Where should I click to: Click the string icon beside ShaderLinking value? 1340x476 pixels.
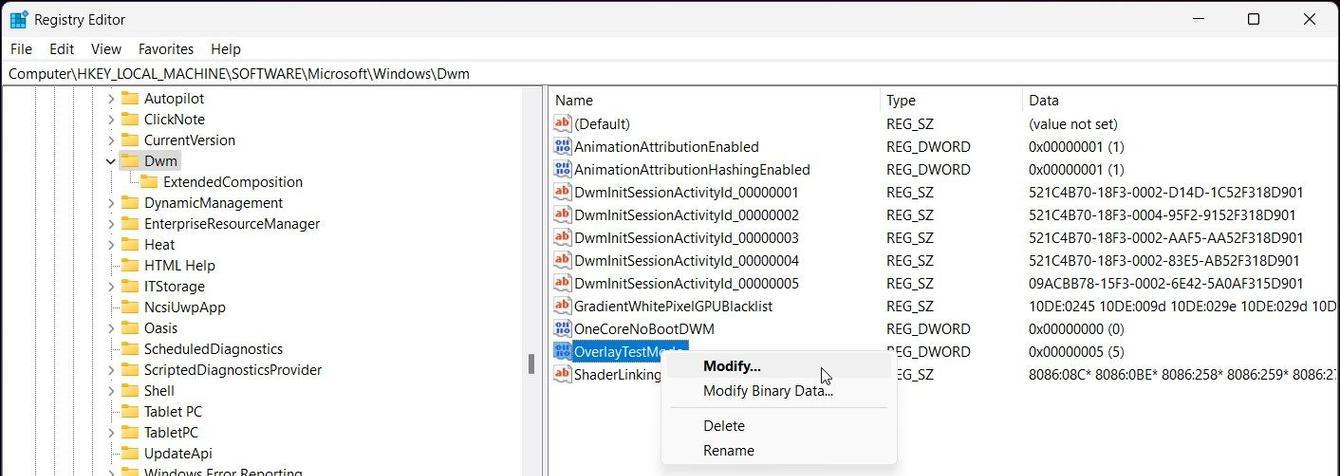tap(562, 375)
